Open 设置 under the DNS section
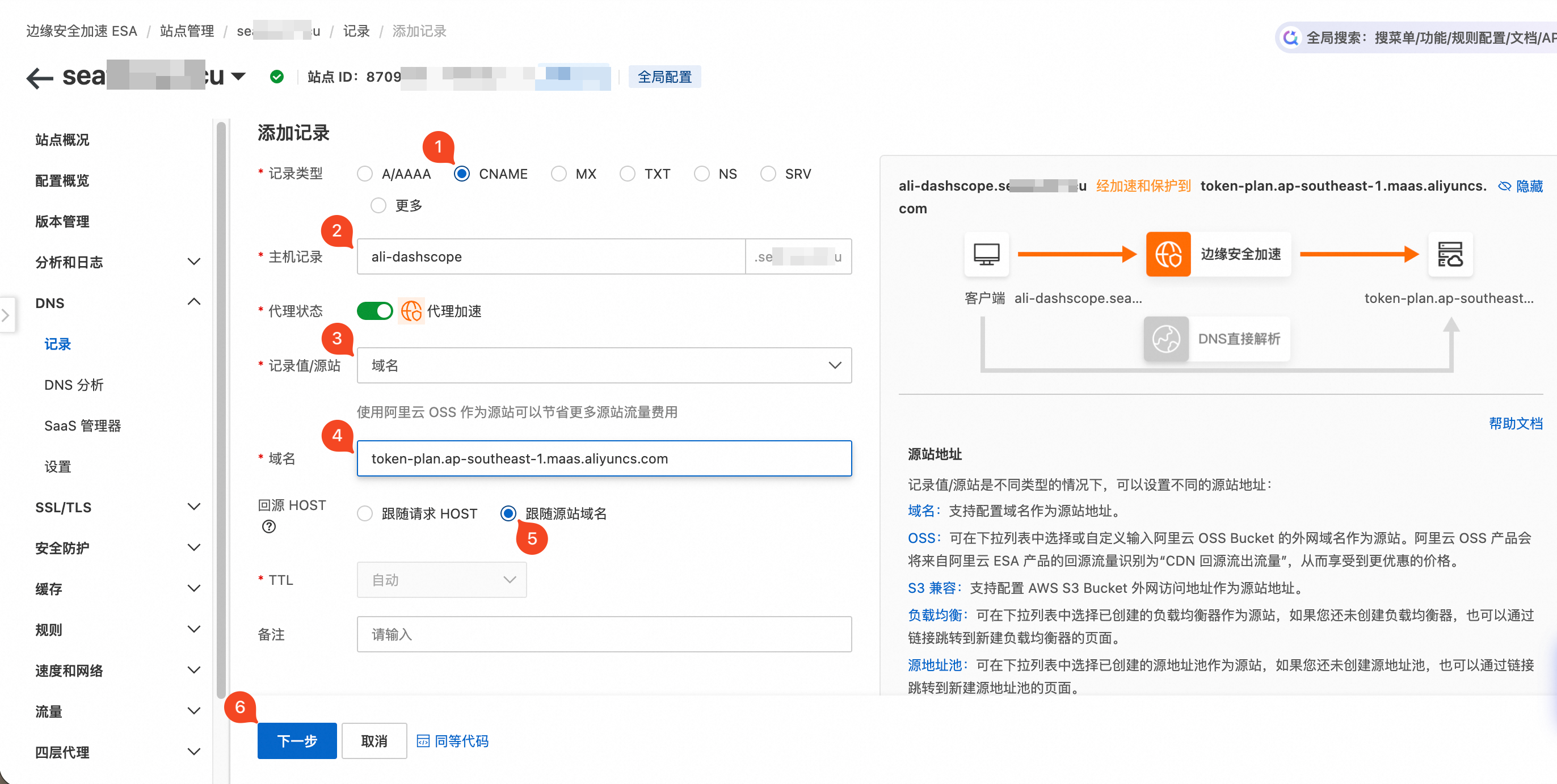 click(57, 466)
